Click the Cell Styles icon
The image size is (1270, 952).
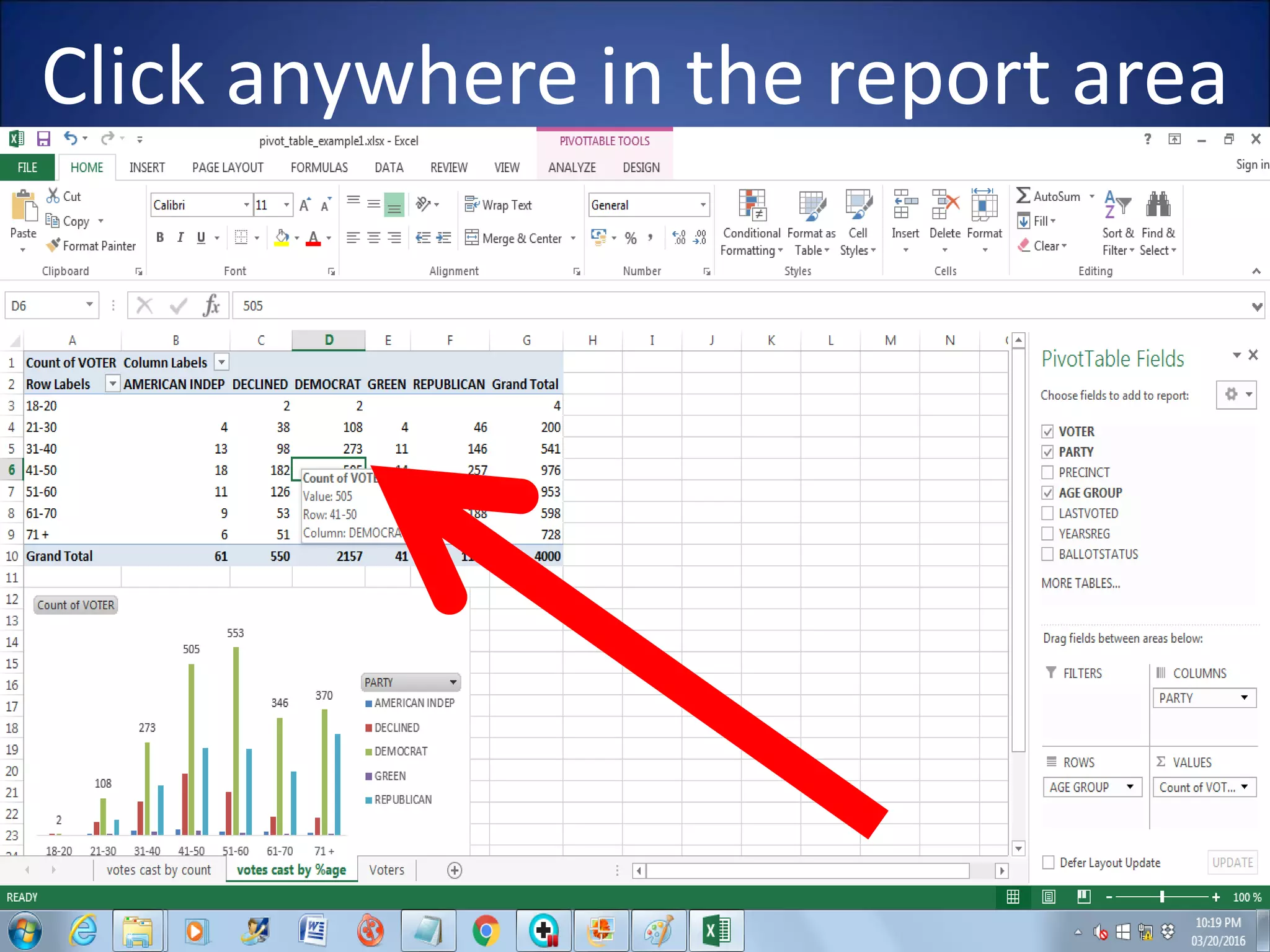[x=858, y=206]
